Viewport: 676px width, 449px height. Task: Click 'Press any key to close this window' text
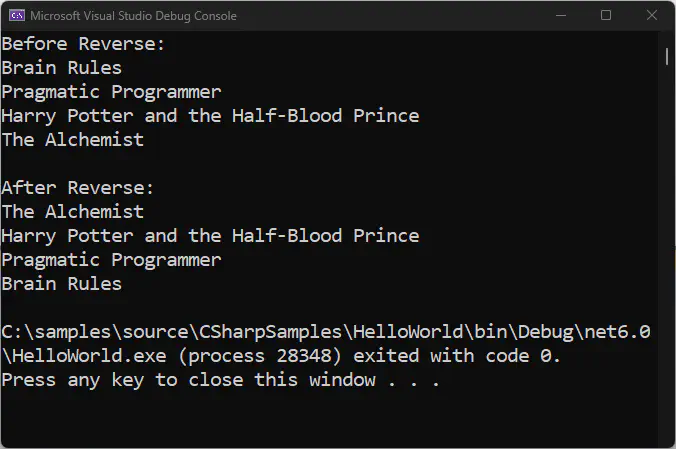[x=188, y=380]
